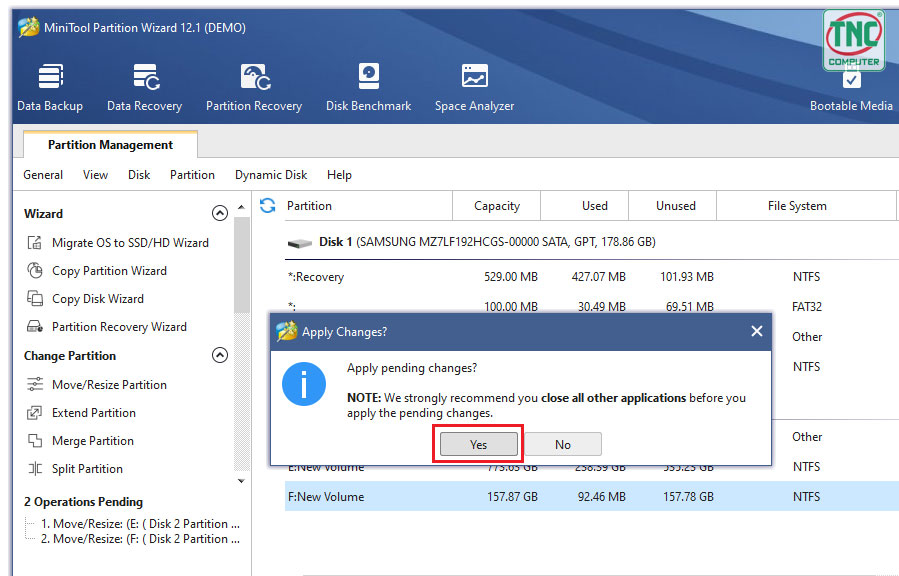Open the Space Analyzer tool
899x576 pixels.
point(474,88)
